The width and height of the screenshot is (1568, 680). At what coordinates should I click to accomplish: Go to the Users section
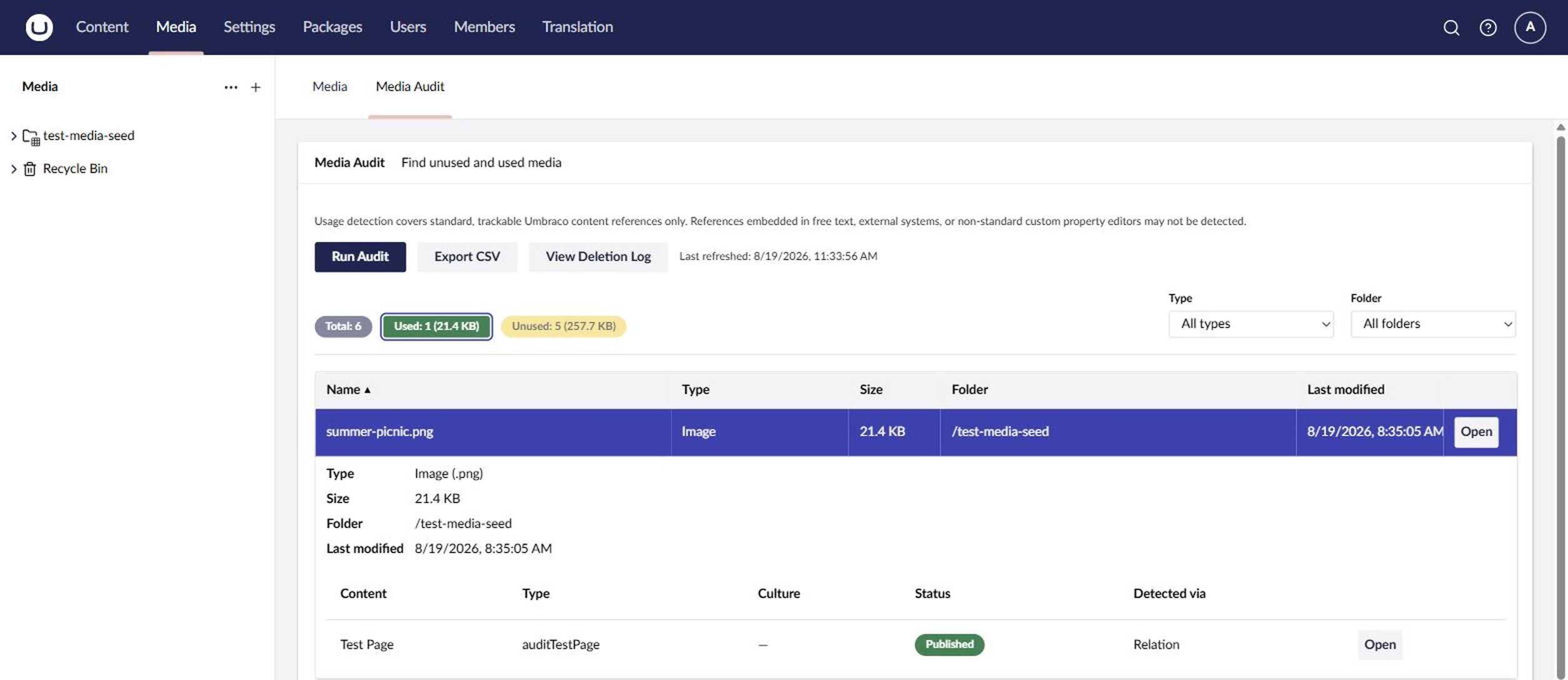tap(408, 27)
